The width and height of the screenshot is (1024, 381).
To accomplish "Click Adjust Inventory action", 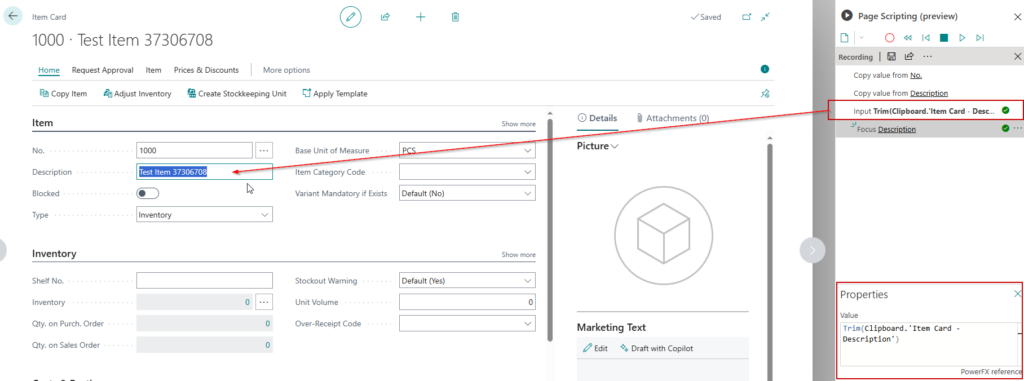I will [137, 93].
